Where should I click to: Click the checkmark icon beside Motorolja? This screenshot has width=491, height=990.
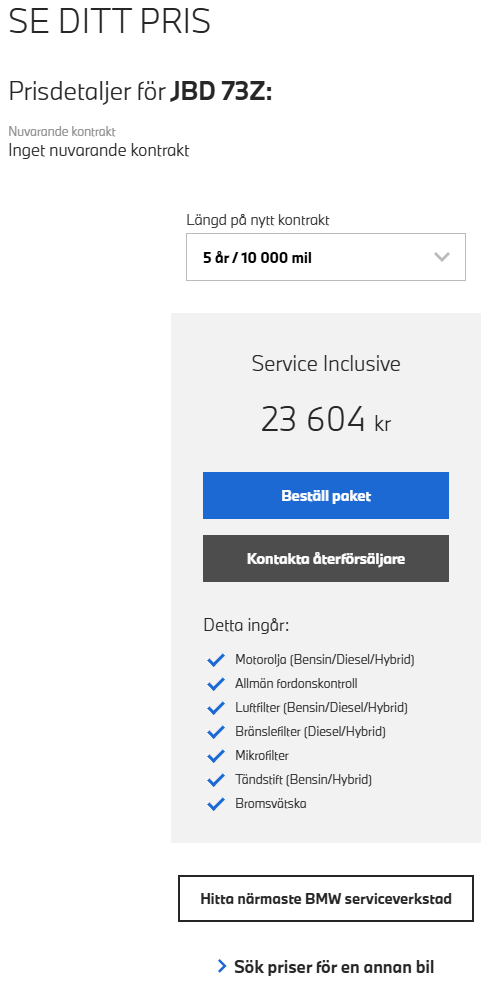[216, 660]
